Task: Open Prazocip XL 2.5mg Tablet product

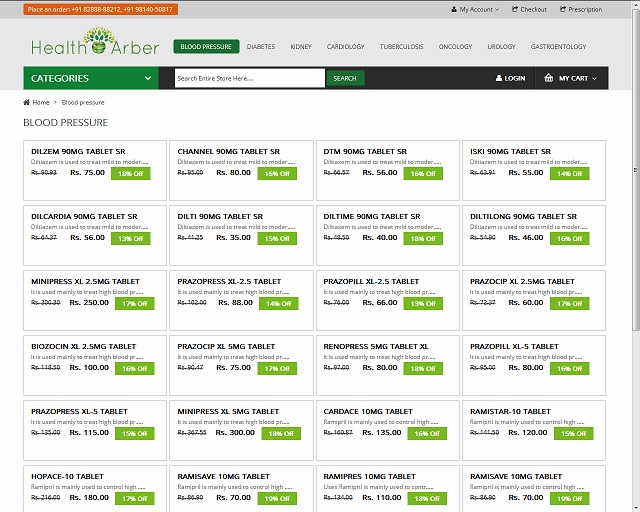Action: tap(522, 281)
